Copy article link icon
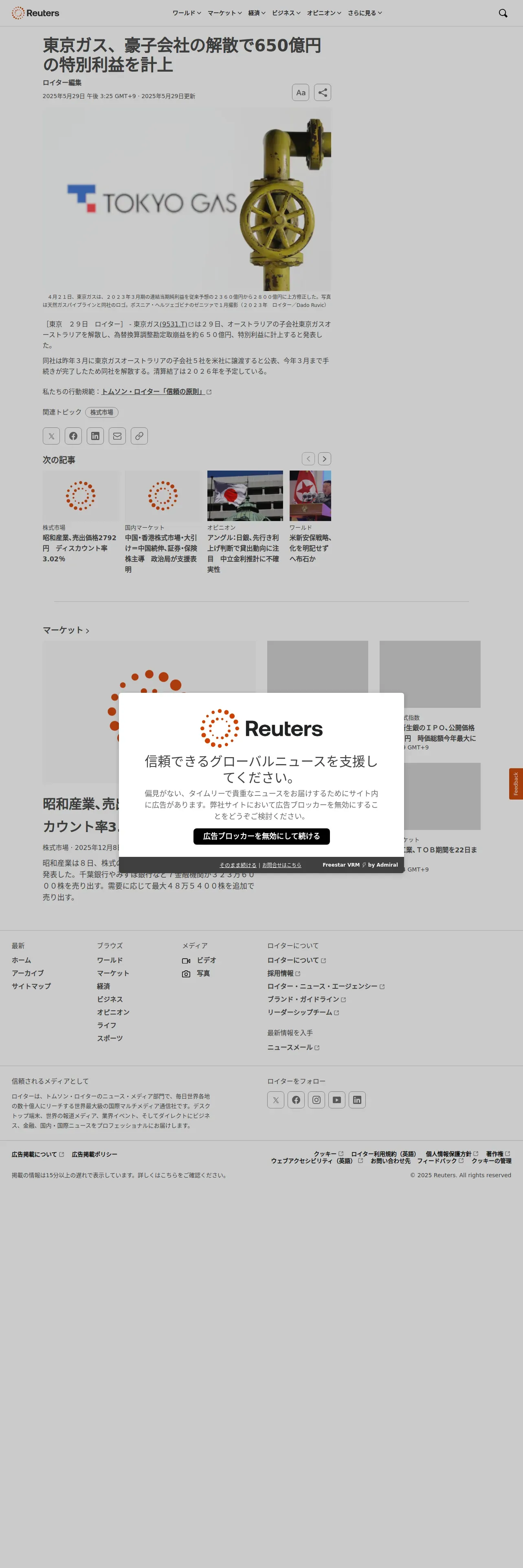Viewport: 523px width, 1568px height. (x=139, y=436)
